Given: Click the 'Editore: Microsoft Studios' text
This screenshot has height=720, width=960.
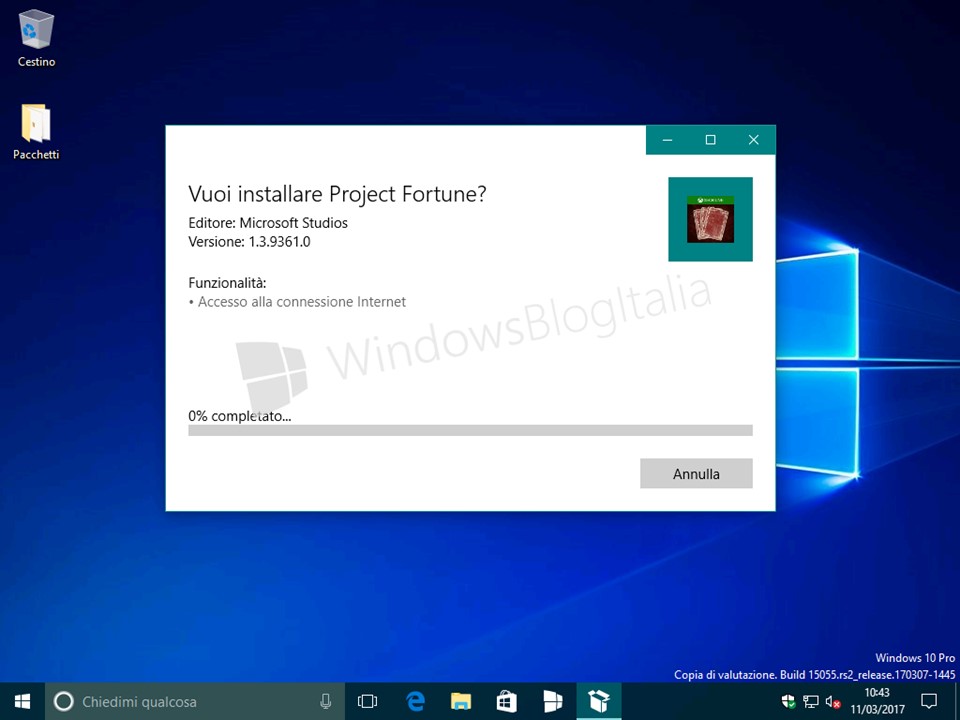Looking at the screenshot, I should pyautogui.click(x=268, y=223).
